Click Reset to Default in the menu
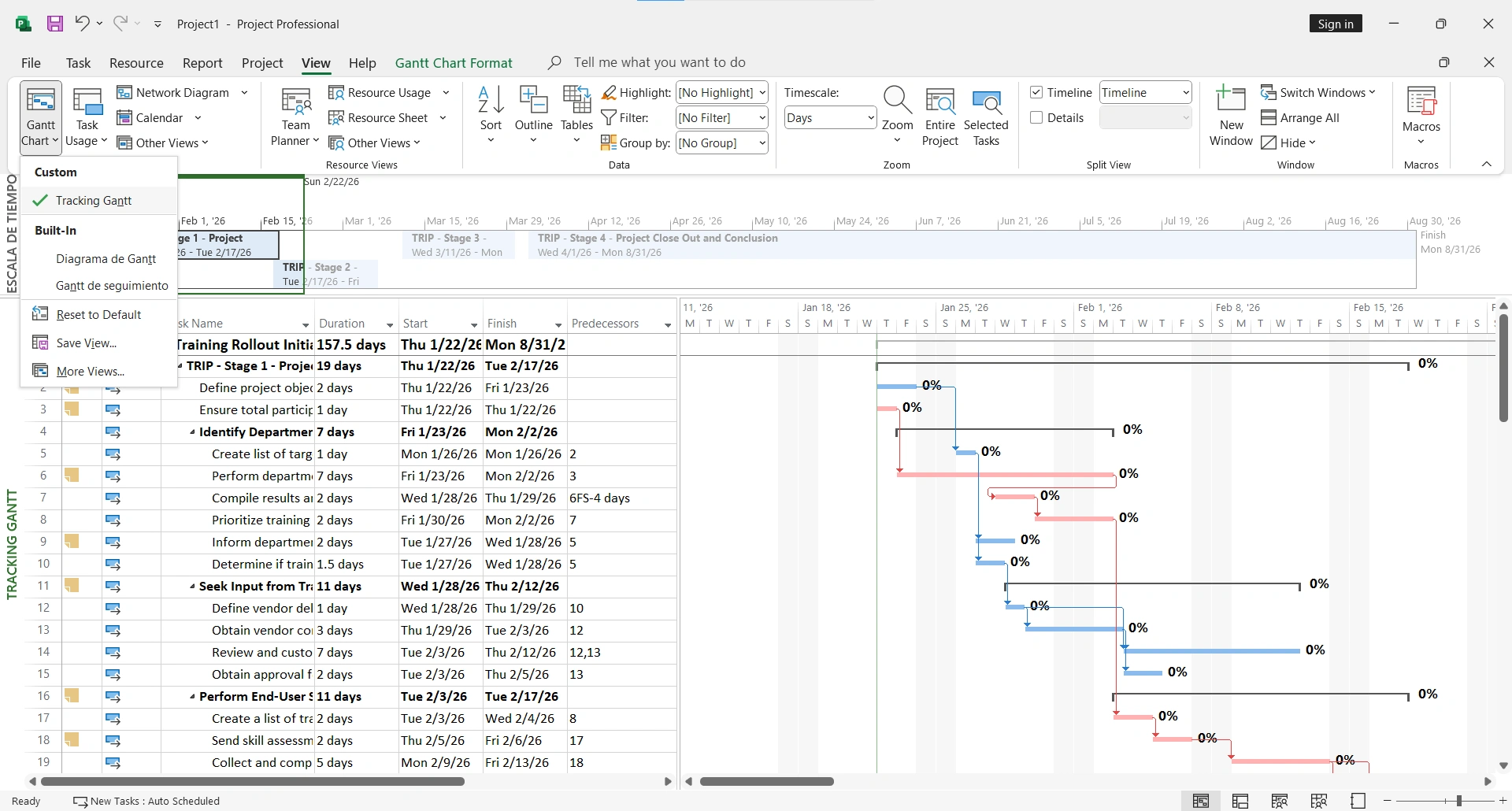Screen dimensions: 1512x811 coord(98,313)
